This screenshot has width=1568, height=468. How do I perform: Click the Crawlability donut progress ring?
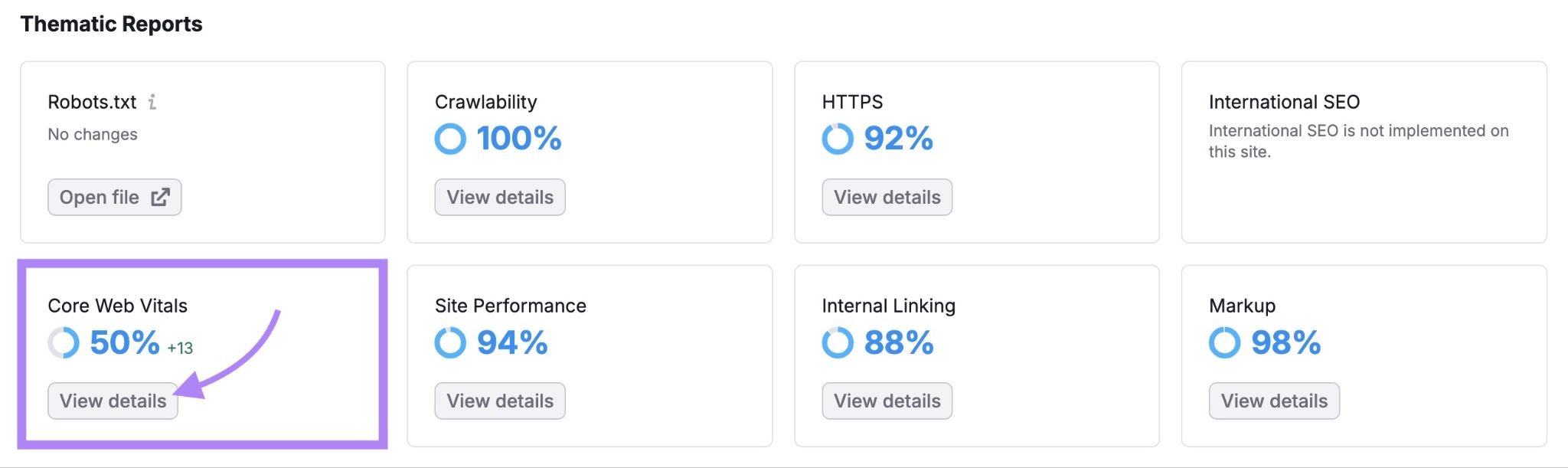click(x=451, y=139)
